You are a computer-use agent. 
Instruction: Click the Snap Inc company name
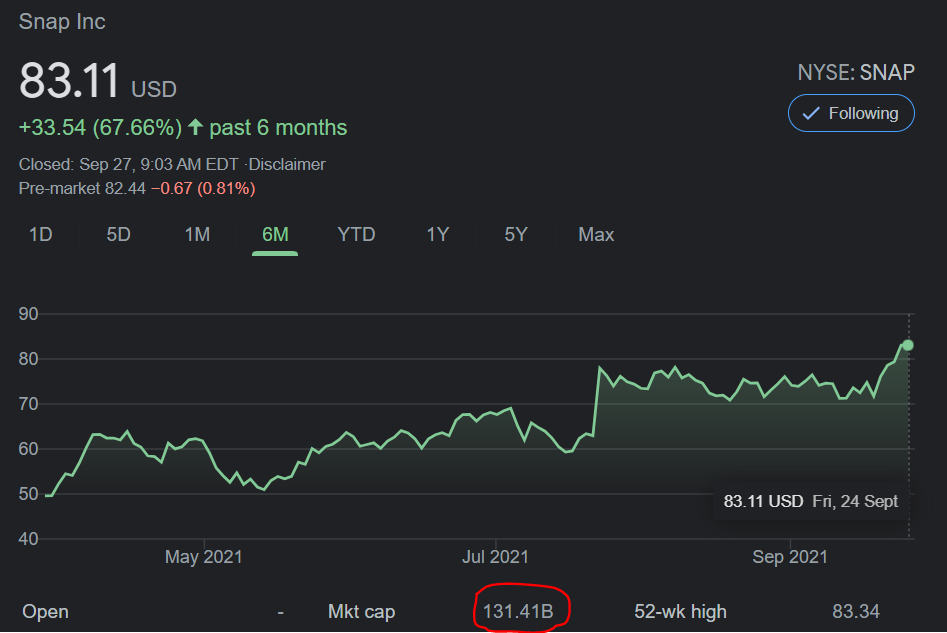tap(62, 22)
